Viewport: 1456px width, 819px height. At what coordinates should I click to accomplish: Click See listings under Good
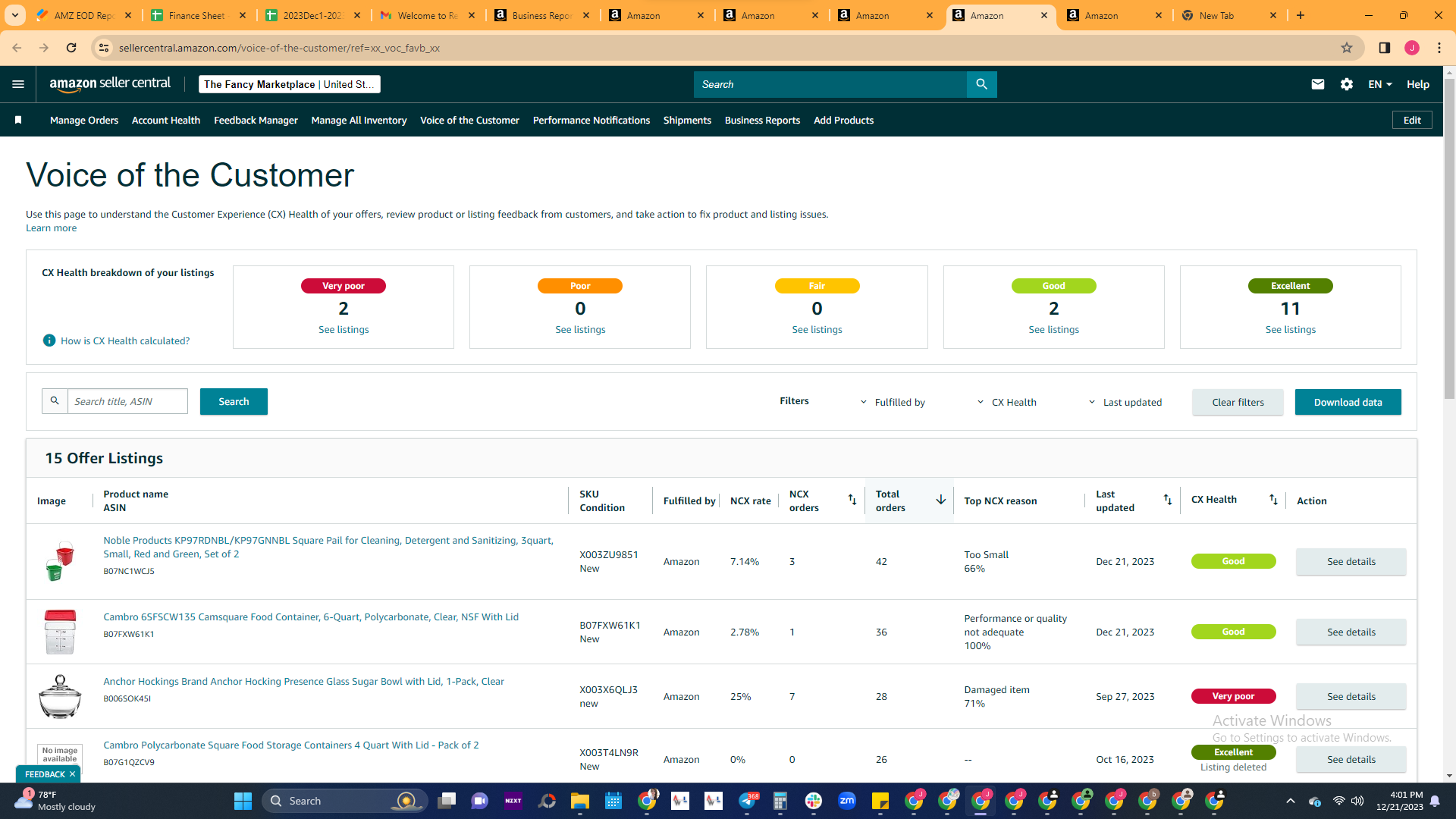(1053, 329)
